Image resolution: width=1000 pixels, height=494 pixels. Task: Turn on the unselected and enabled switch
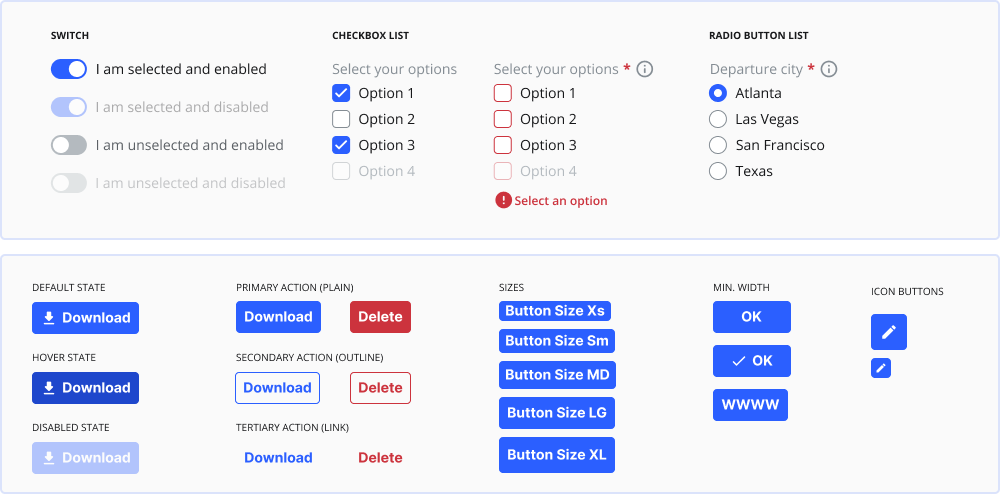point(69,145)
